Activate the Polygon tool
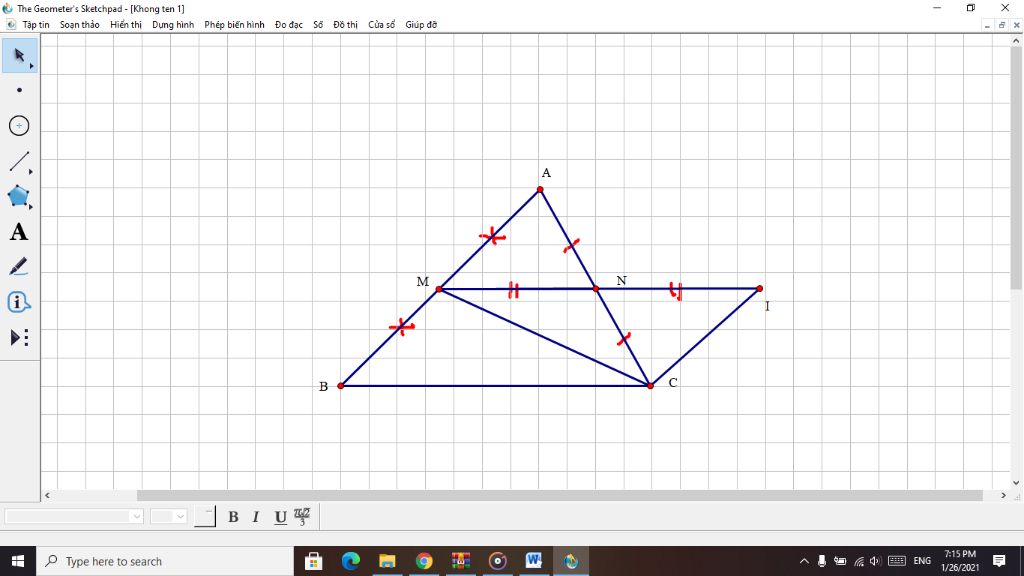This screenshot has height=576, width=1024. pyautogui.click(x=19, y=196)
